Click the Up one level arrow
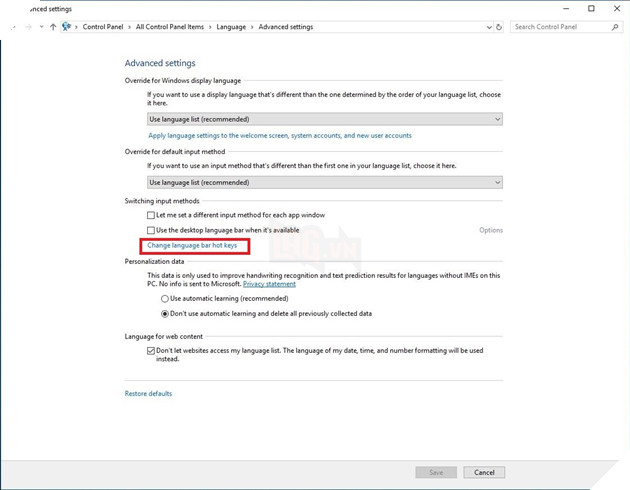The width and height of the screenshot is (630, 490). [x=53, y=27]
